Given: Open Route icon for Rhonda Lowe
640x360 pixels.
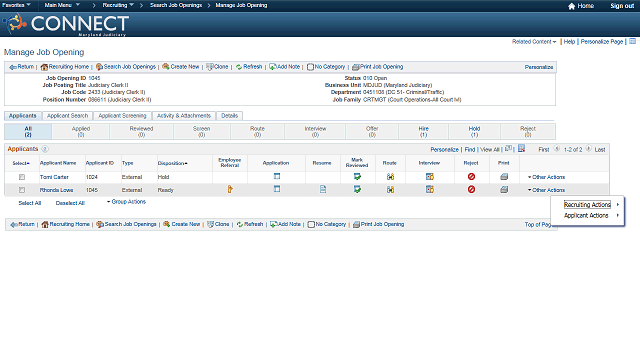Looking at the screenshot, I should [x=390, y=189].
